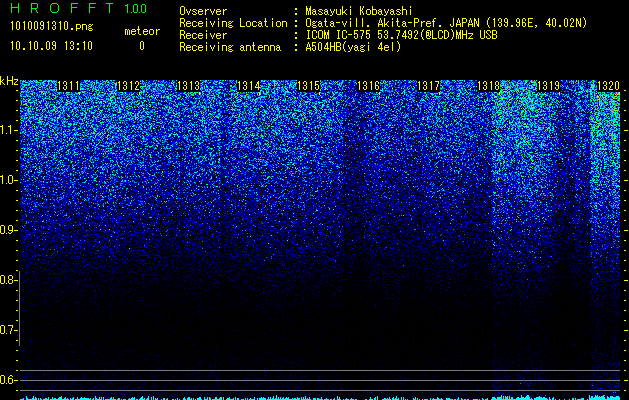Select ICOM IC-575 53.7492 MHz USB text
The height and width of the screenshot is (400, 629).
click(401, 35)
